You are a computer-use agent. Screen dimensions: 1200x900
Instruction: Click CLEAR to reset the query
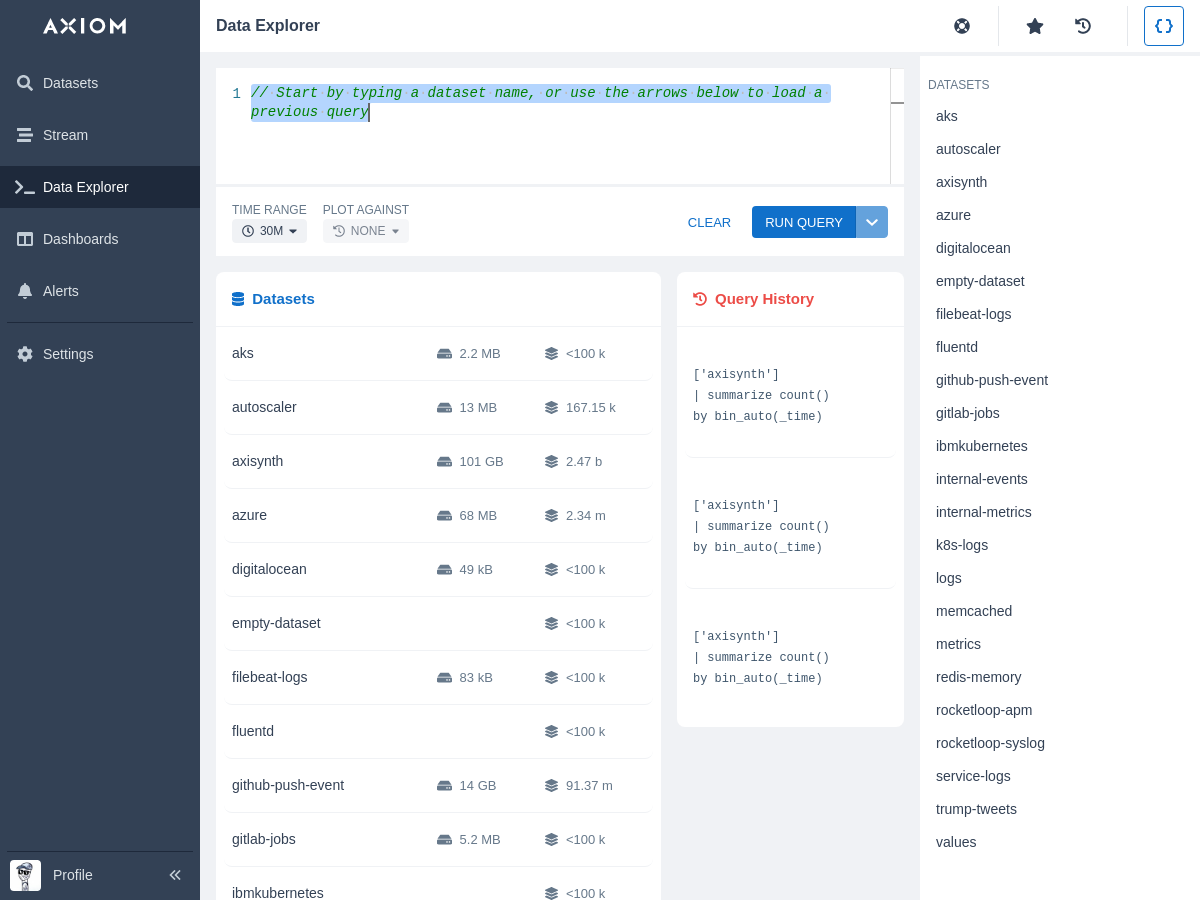(709, 222)
